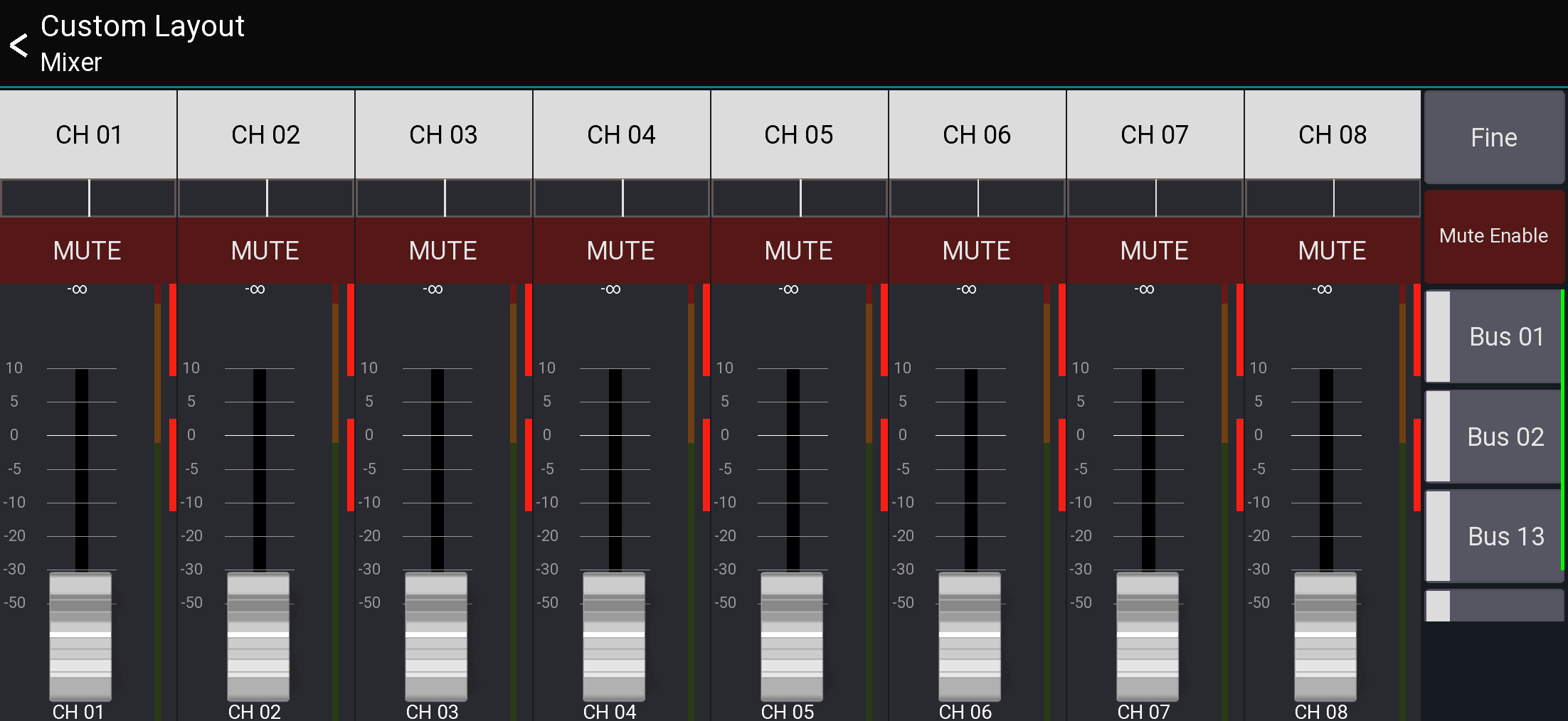
Task: Adjust the CH 02 pan control
Action: click(x=267, y=199)
